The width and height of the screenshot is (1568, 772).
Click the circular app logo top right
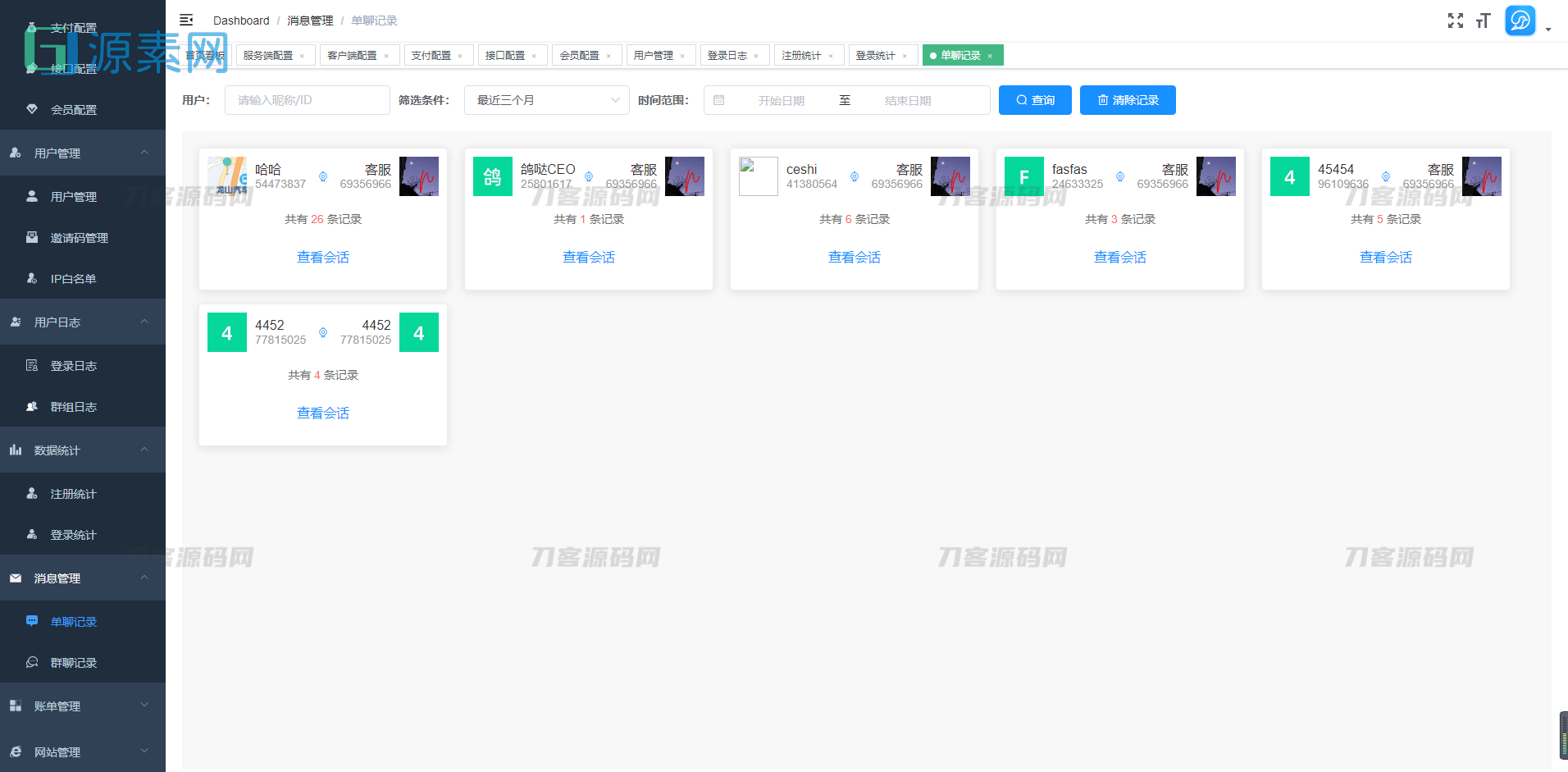coord(1520,21)
